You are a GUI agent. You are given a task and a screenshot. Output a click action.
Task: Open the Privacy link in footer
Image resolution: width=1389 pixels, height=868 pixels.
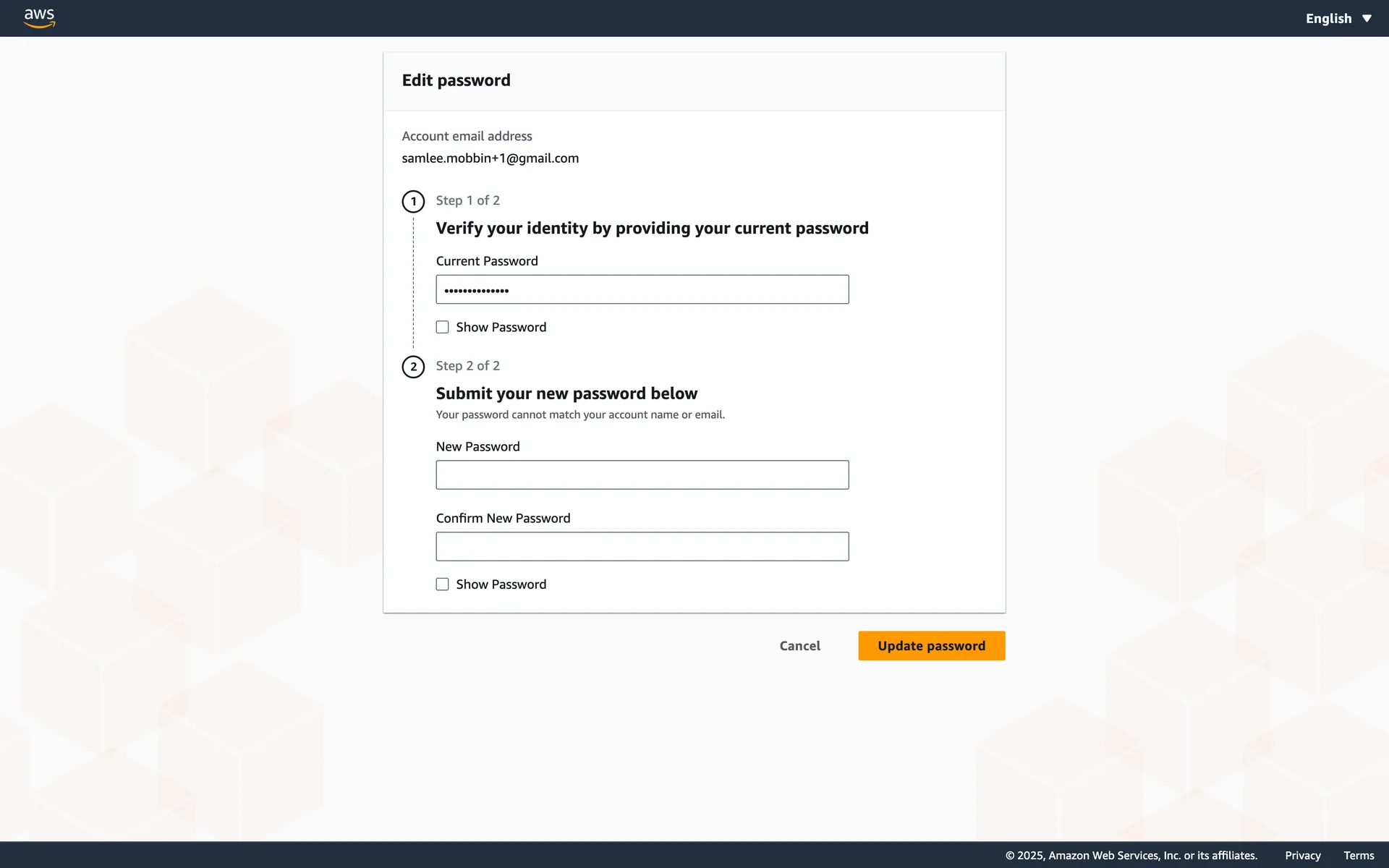click(1302, 855)
